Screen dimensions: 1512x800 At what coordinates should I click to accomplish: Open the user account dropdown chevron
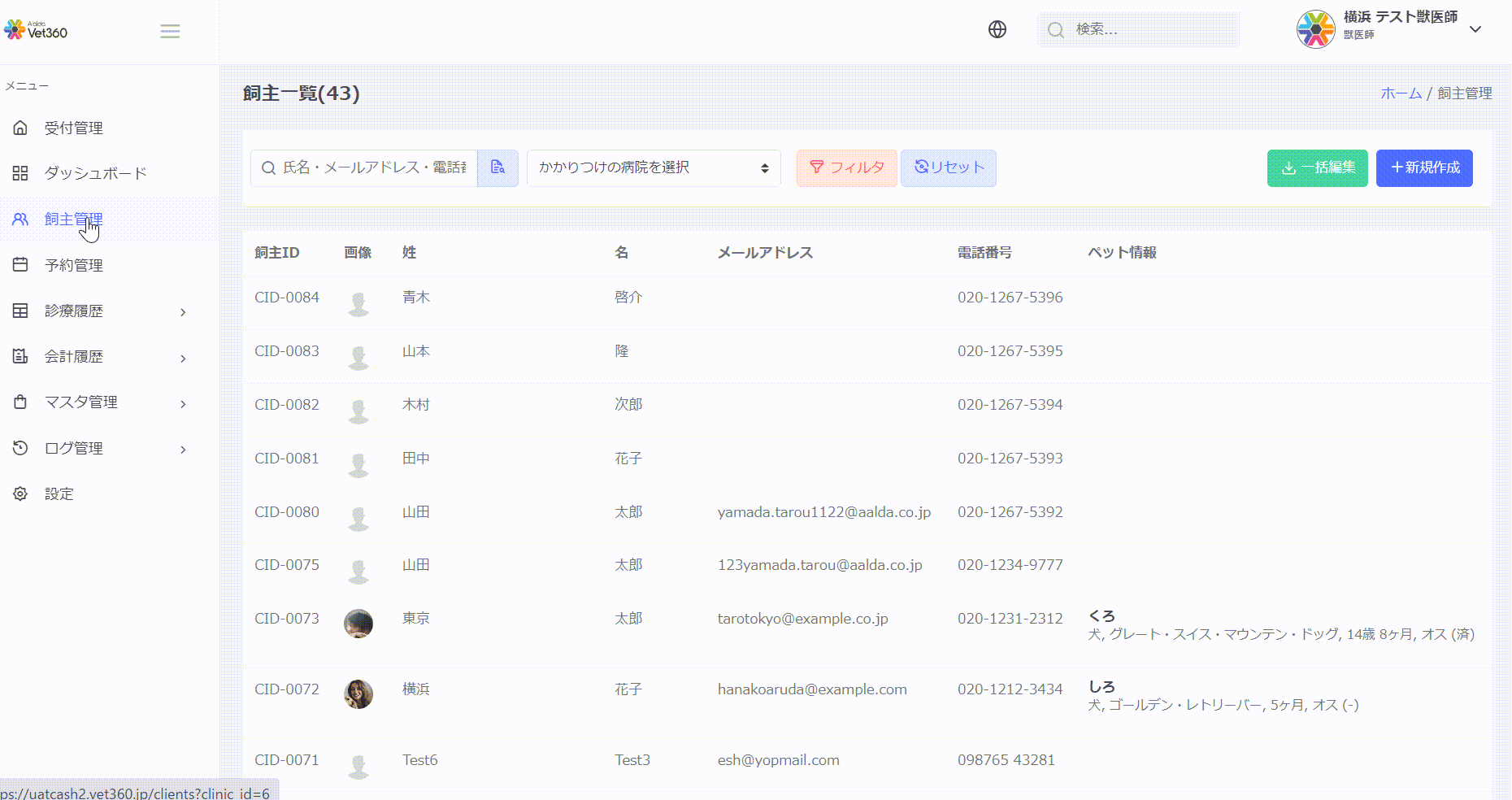tap(1475, 29)
